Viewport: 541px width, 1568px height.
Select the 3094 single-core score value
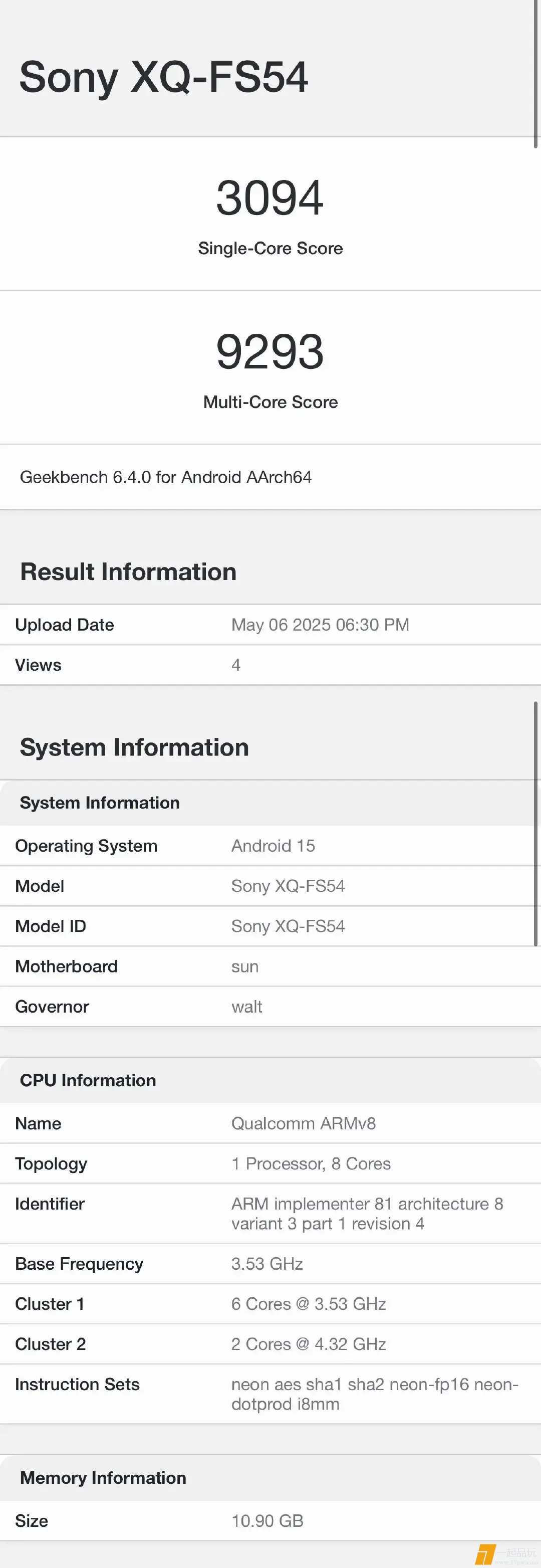(x=269, y=198)
